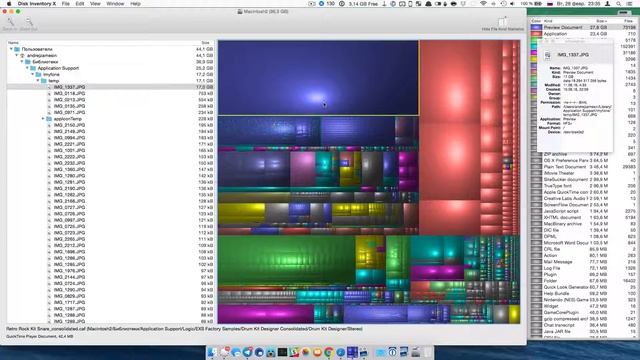This screenshot has height=360, width=640.
Task: Select the IMG_0213.JPG file row
Action: click(110, 100)
